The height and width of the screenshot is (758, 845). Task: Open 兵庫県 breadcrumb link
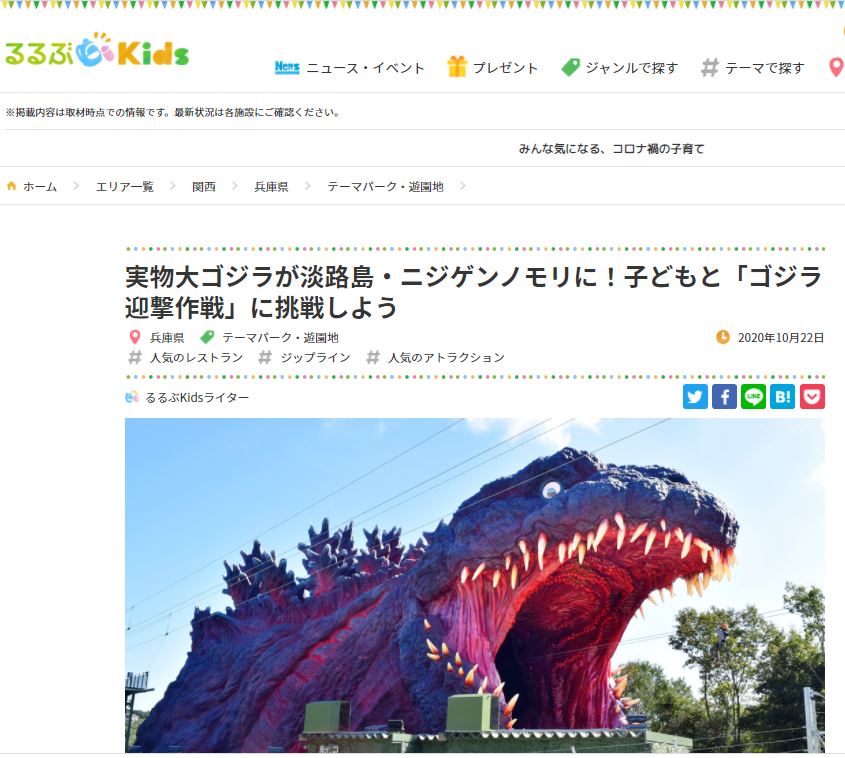click(271, 186)
